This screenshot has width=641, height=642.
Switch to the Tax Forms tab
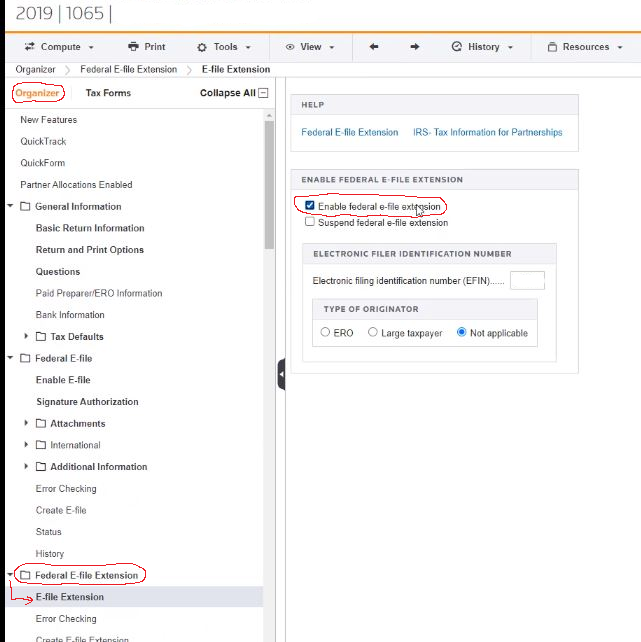(x=108, y=93)
